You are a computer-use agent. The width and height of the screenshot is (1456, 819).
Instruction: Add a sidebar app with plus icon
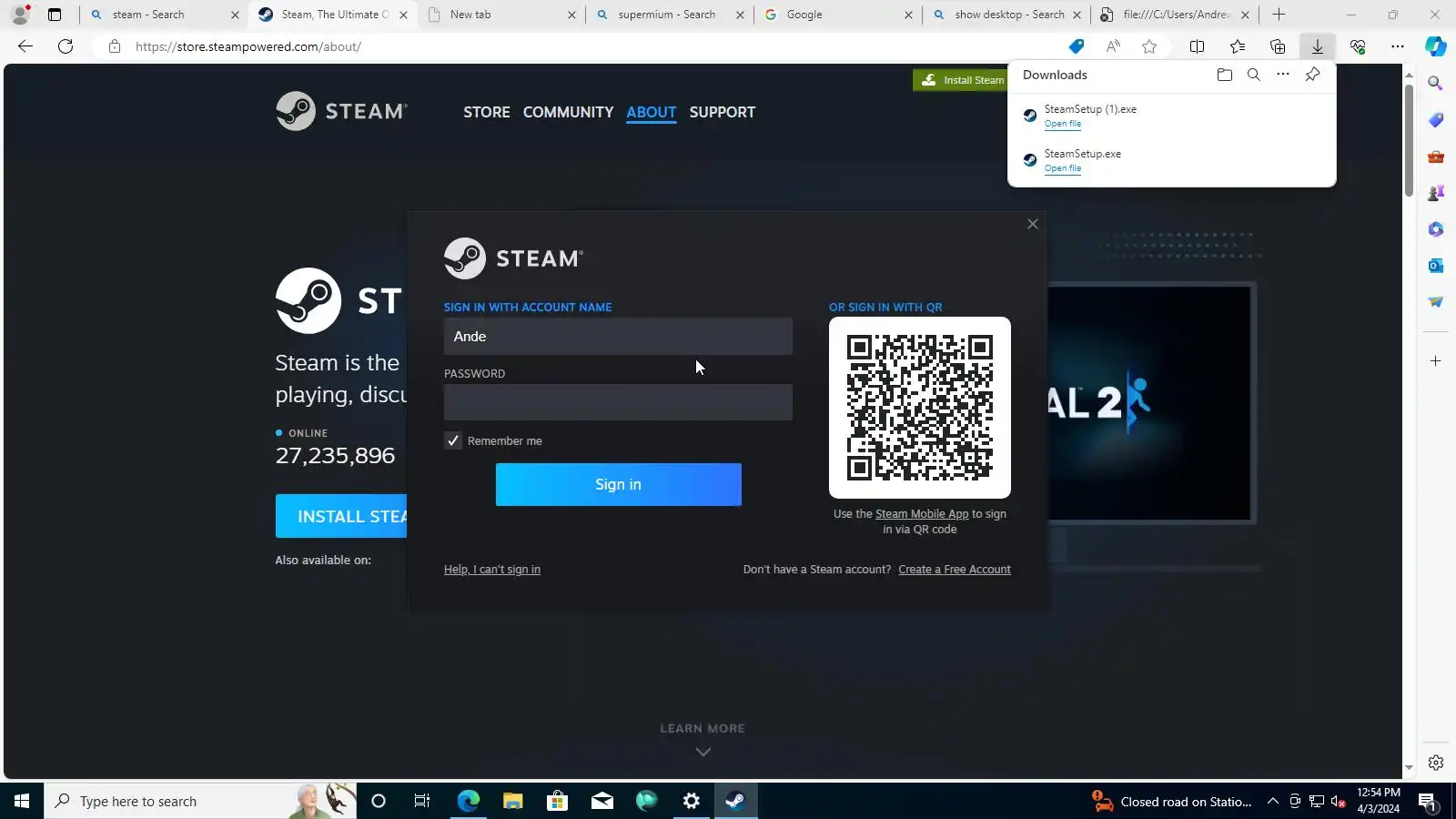(x=1436, y=361)
